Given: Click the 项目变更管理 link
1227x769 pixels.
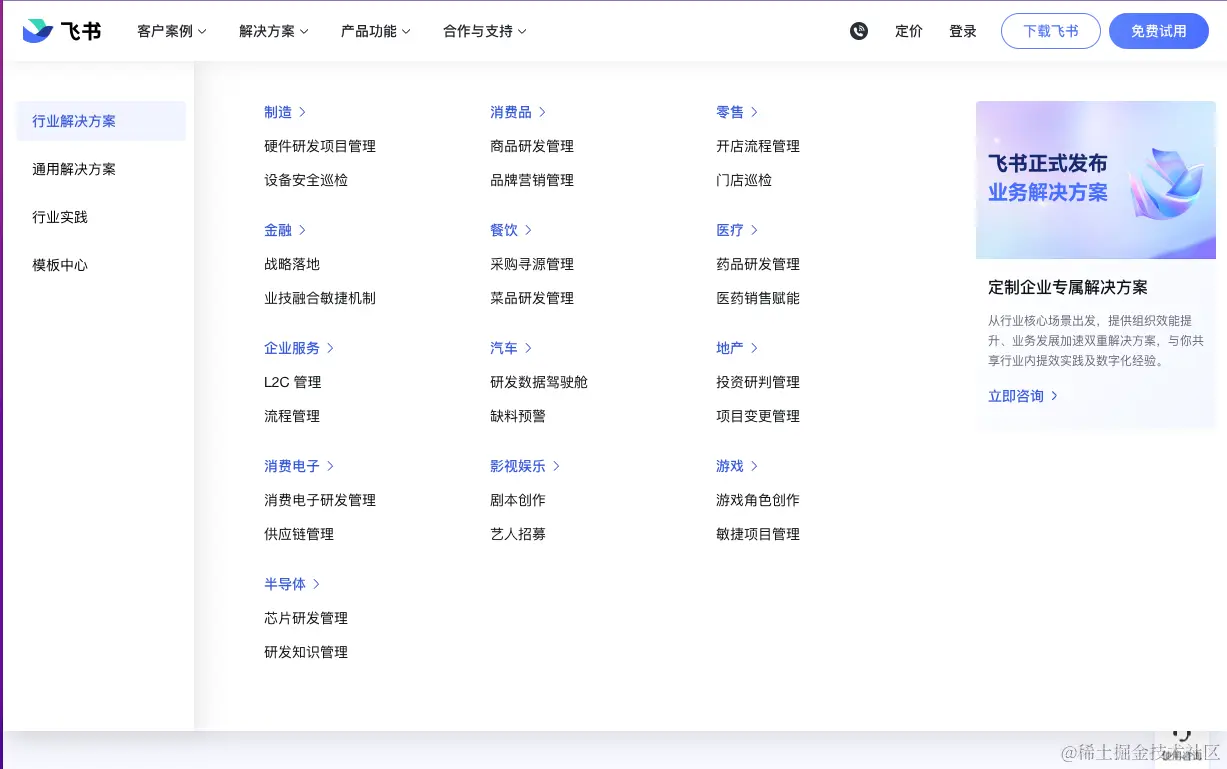Looking at the screenshot, I should tap(758, 416).
